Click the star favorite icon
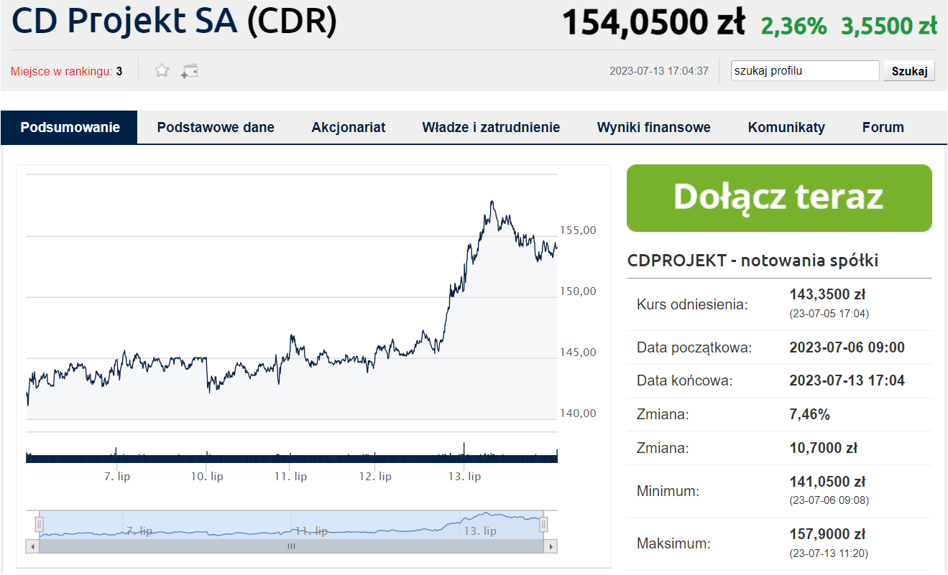 click(162, 71)
